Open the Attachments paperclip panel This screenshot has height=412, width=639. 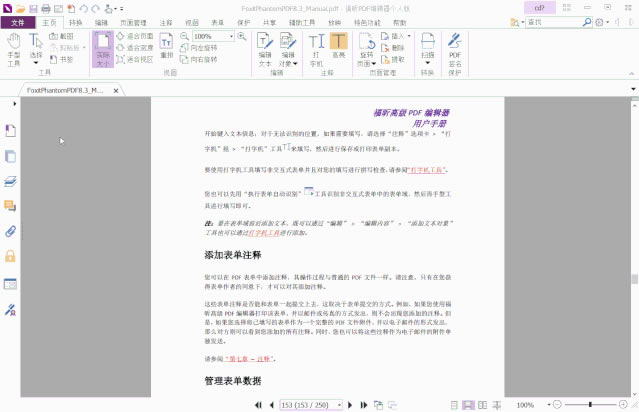[x=10, y=231]
